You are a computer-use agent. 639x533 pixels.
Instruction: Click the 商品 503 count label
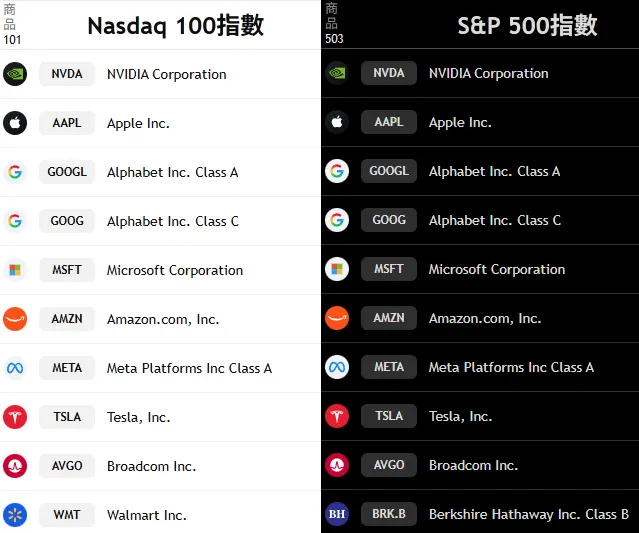pos(334,24)
